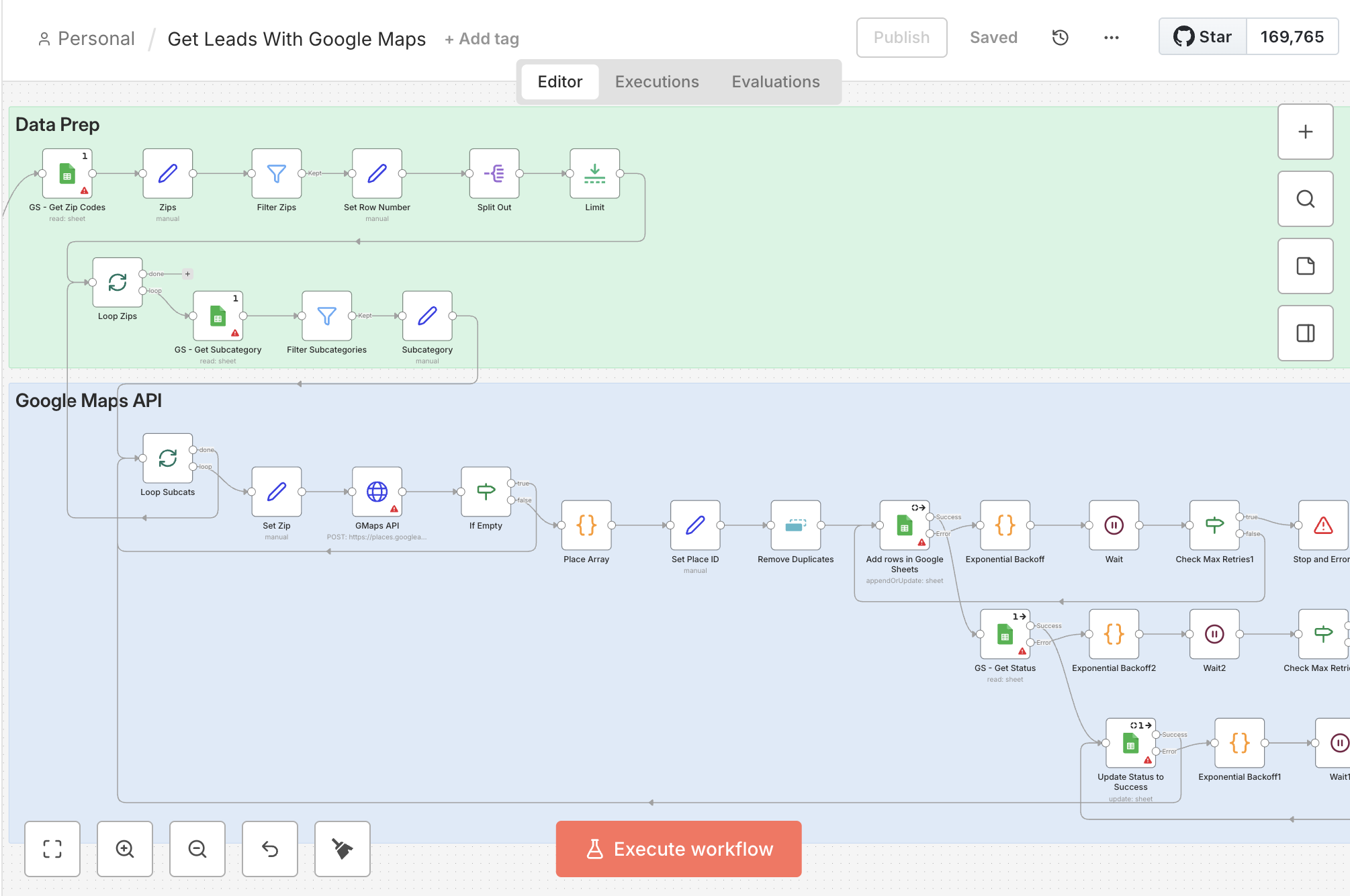This screenshot has height=896, width=1350.
Task: Select the Place Array code node
Action: (x=586, y=525)
